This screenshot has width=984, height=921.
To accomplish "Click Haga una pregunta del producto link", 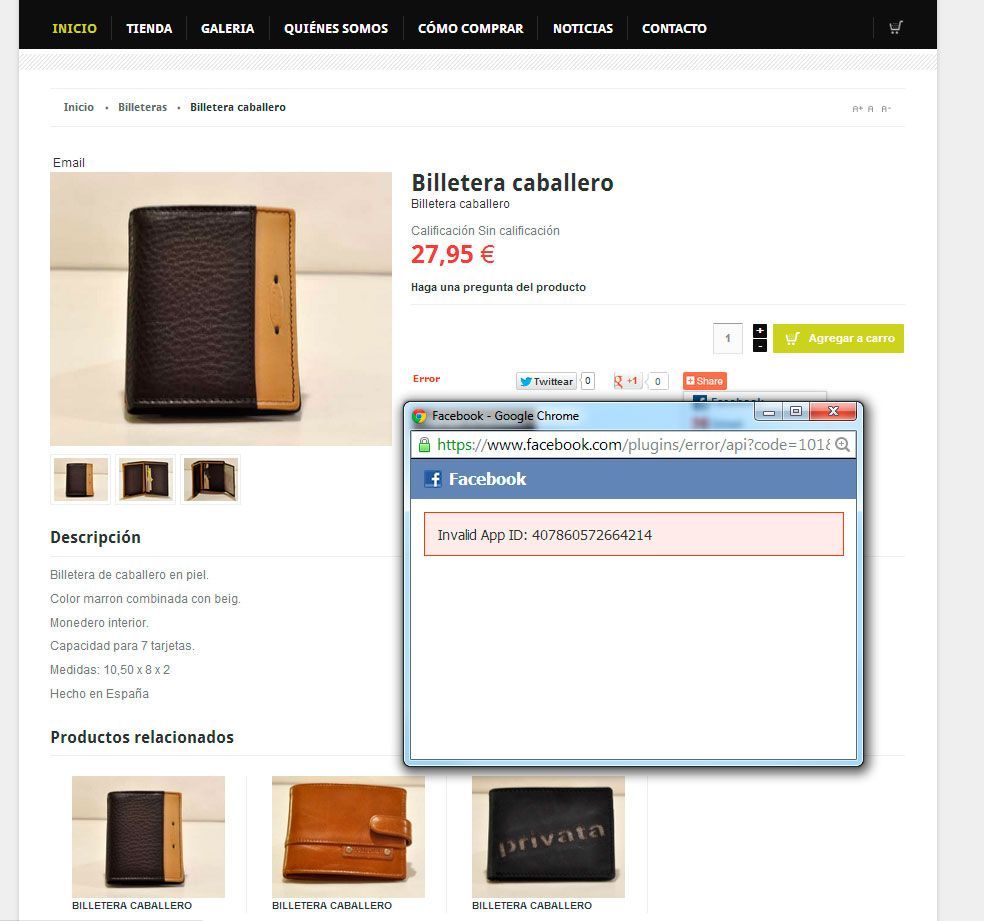I will tap(498, 287).
